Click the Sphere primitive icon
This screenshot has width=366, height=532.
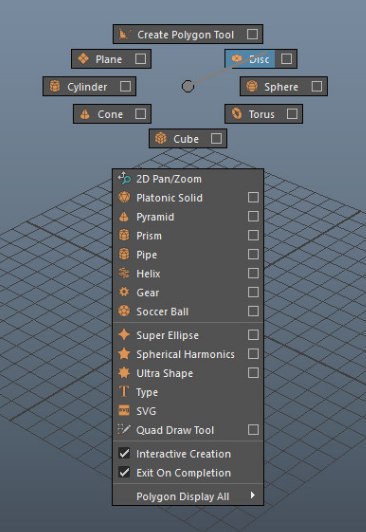coord(252,86)
